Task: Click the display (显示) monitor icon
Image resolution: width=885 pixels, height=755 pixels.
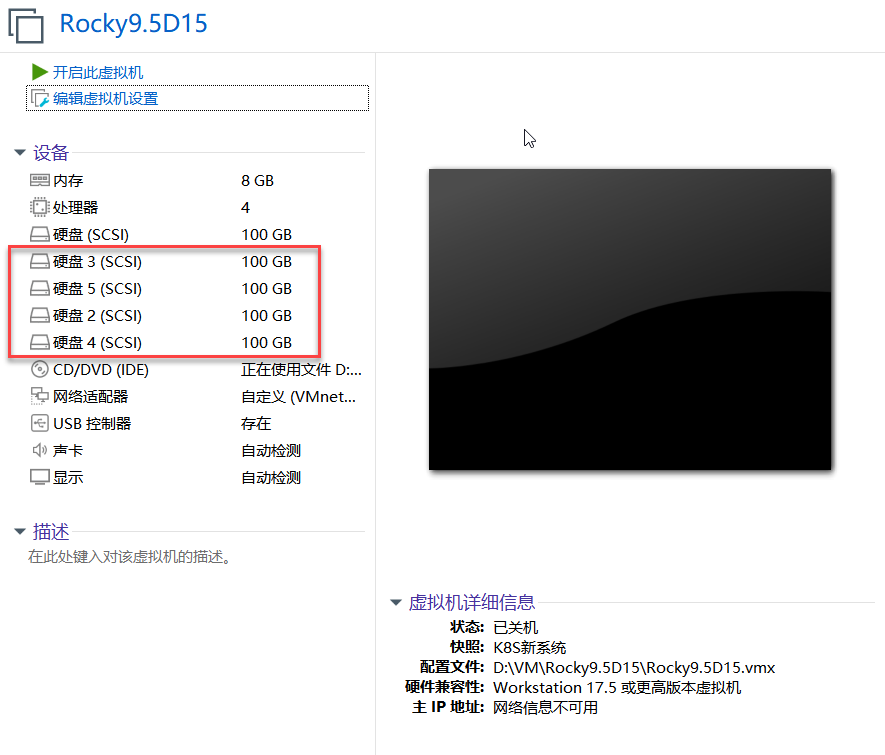Action: (39, 478)
